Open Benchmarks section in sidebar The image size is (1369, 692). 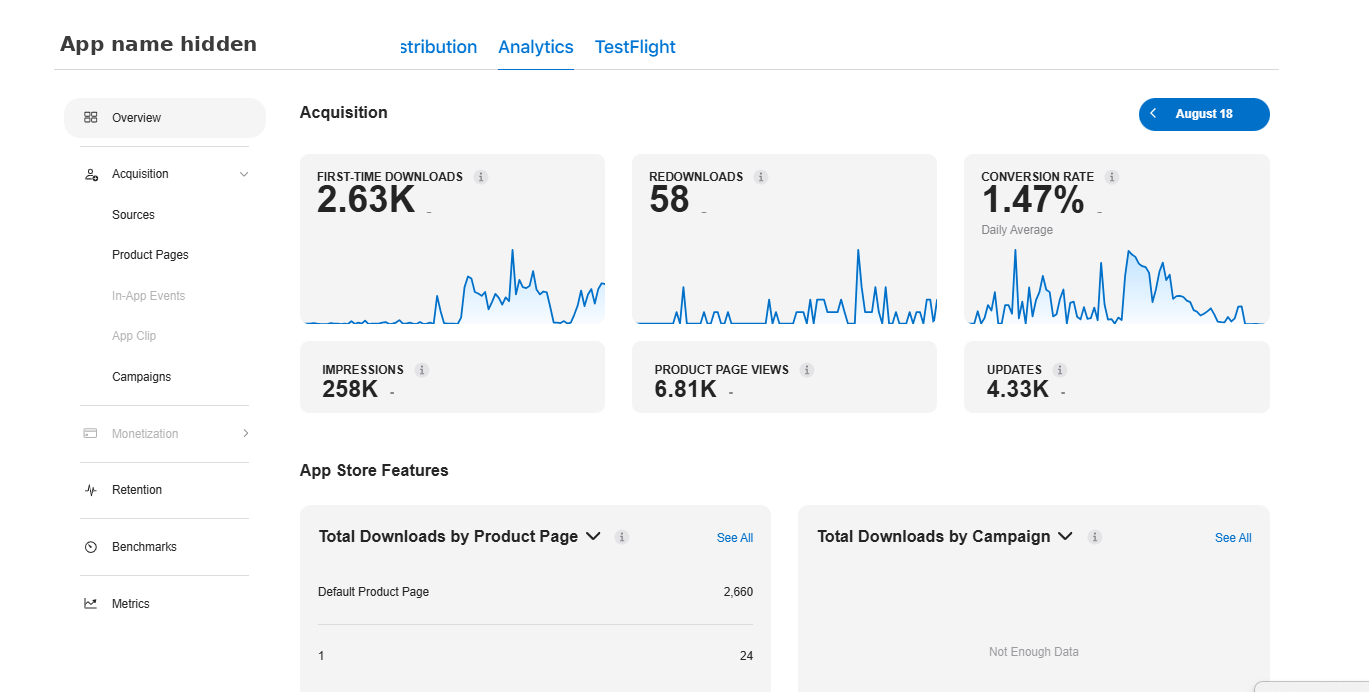[144, 547]
